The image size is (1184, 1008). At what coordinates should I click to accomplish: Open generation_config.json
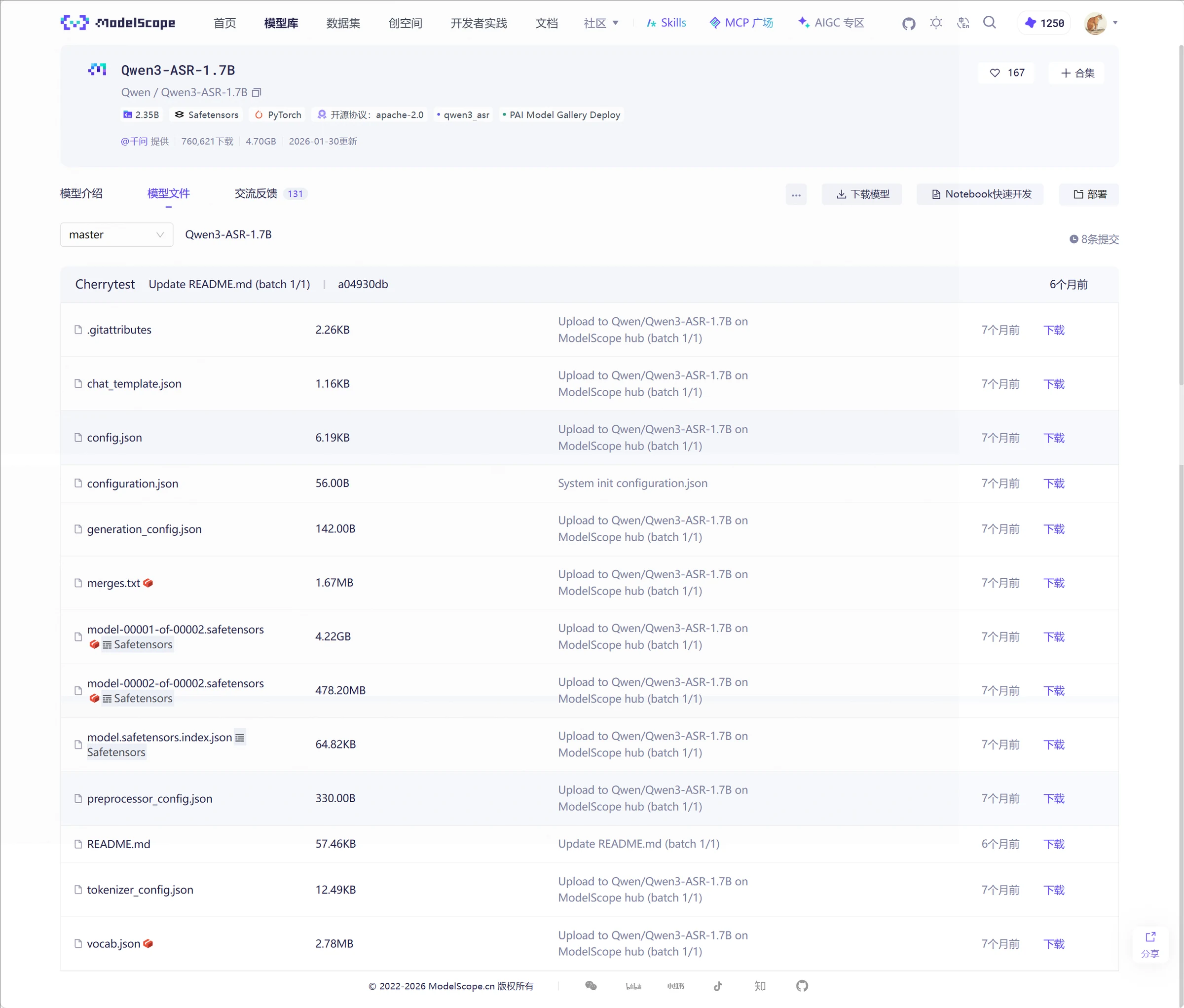point(144,529)
